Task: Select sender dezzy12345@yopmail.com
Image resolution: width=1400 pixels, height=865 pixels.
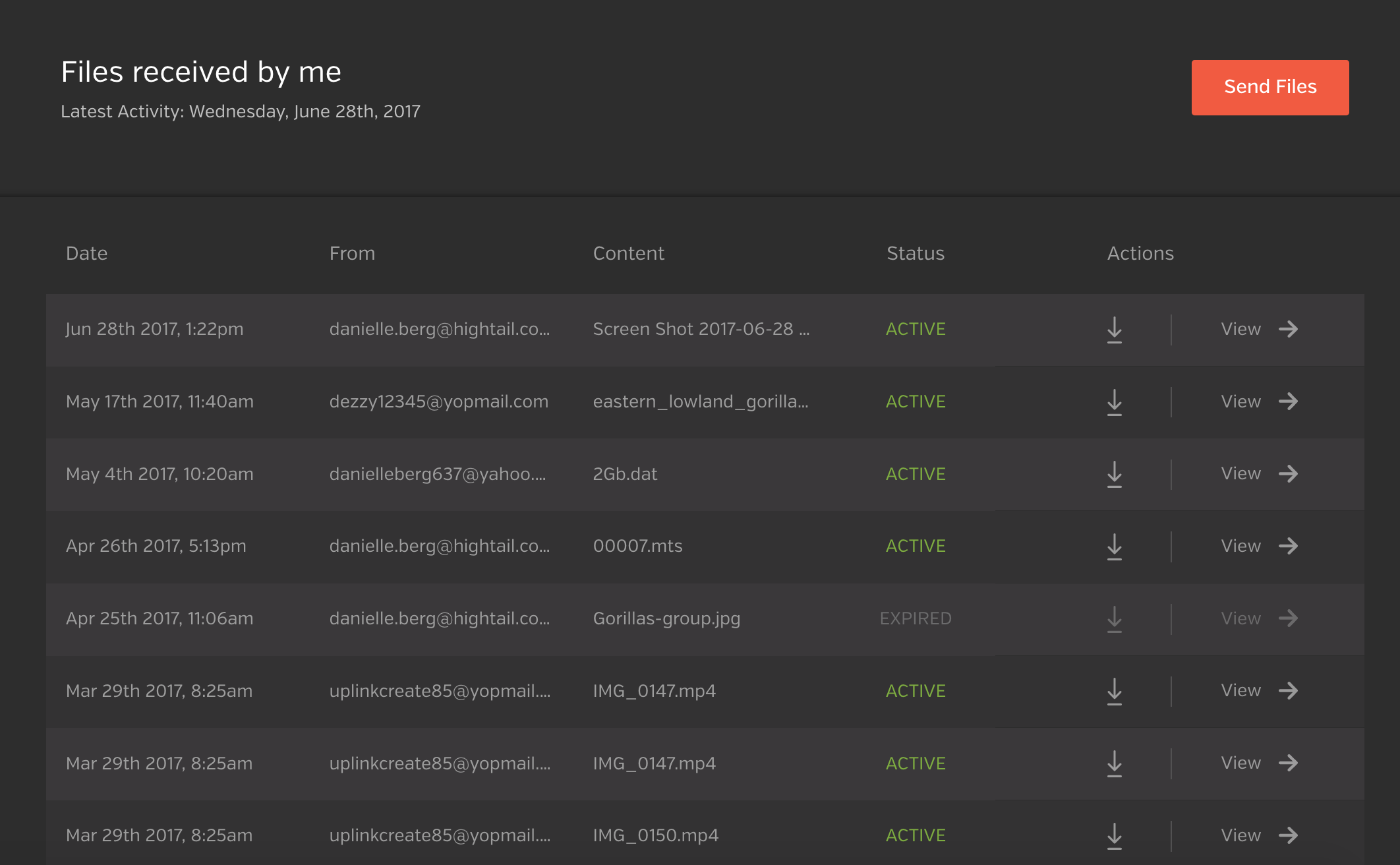Action: click(438, 402)
